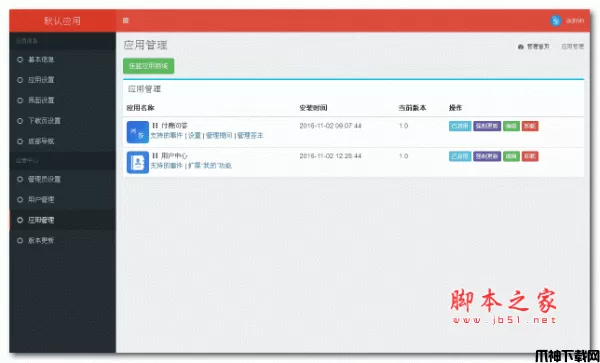Click green 编辑 button for 用户中心
Viewport: 600px width, 363px height.
tap(511, 156)
